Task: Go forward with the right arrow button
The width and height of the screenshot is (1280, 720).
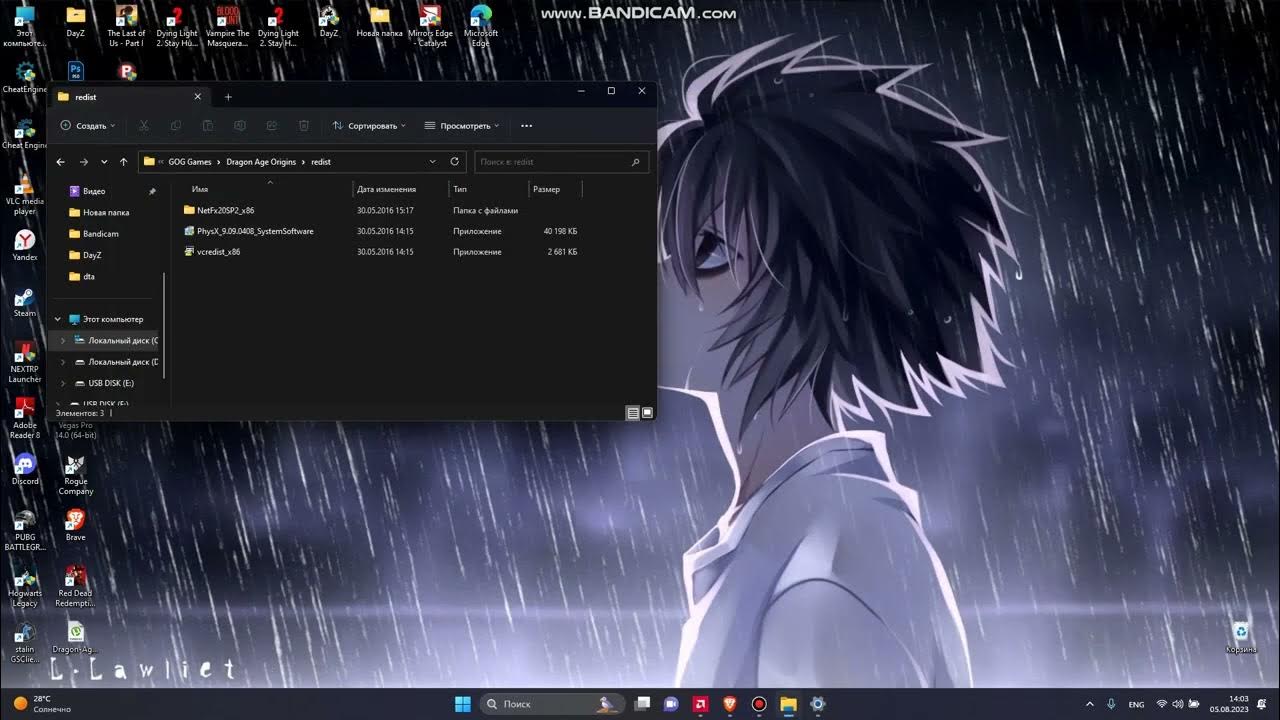Action: (84, 161)
